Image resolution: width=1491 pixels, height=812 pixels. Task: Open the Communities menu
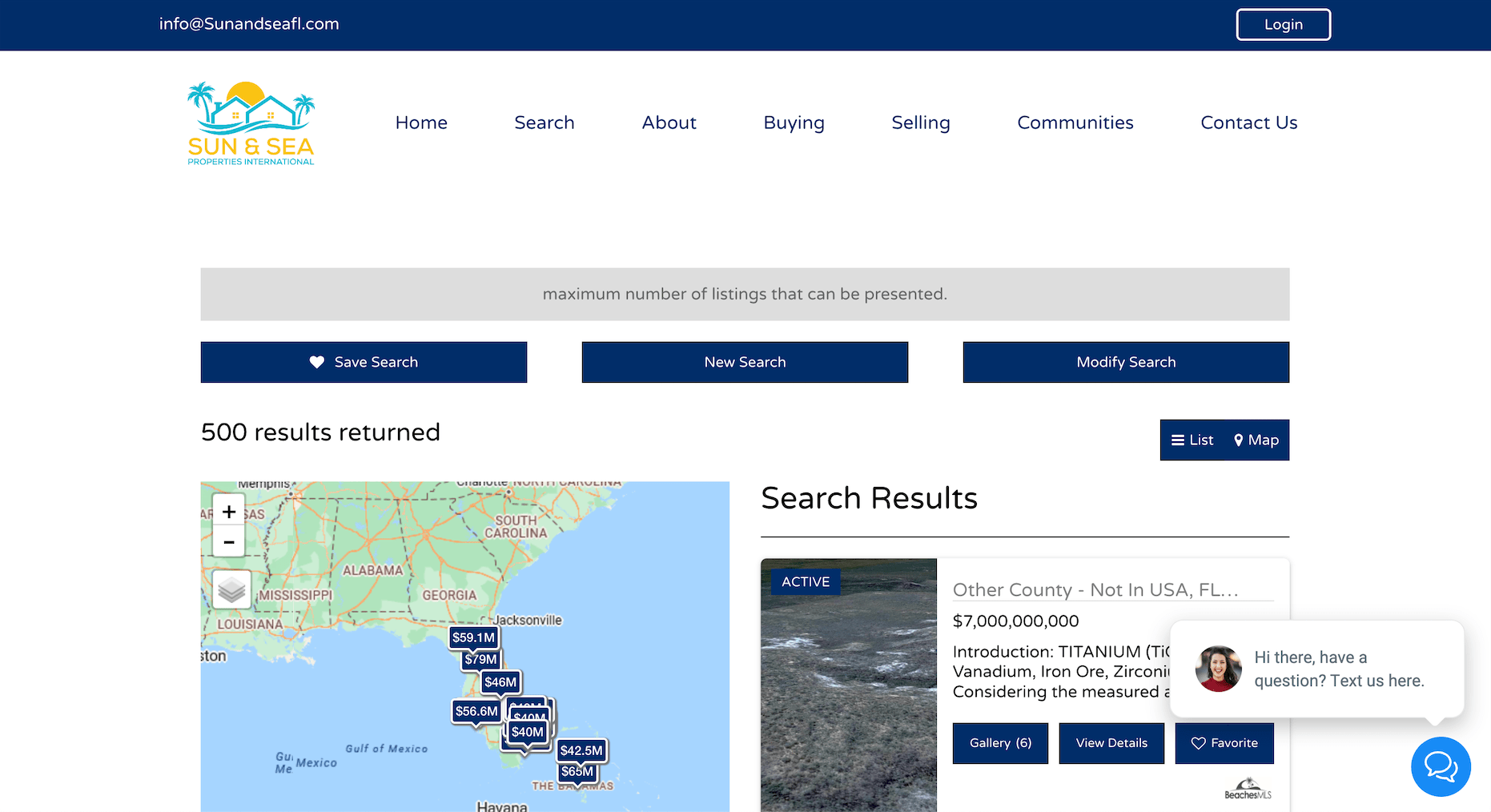1075,123
